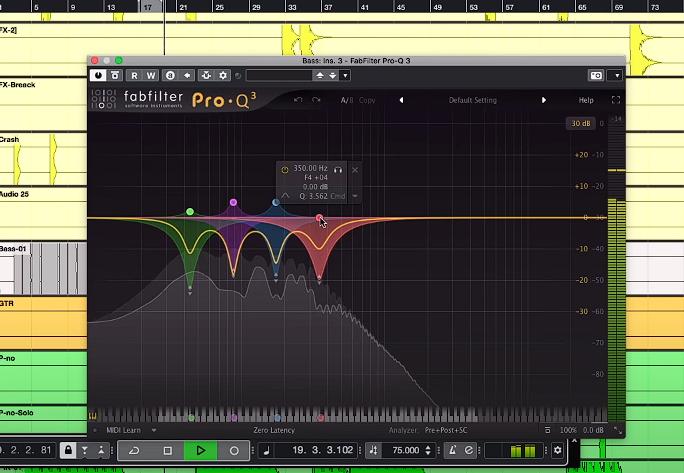Click the transport Record button
The image size is (684, 473).
[234, 450]
